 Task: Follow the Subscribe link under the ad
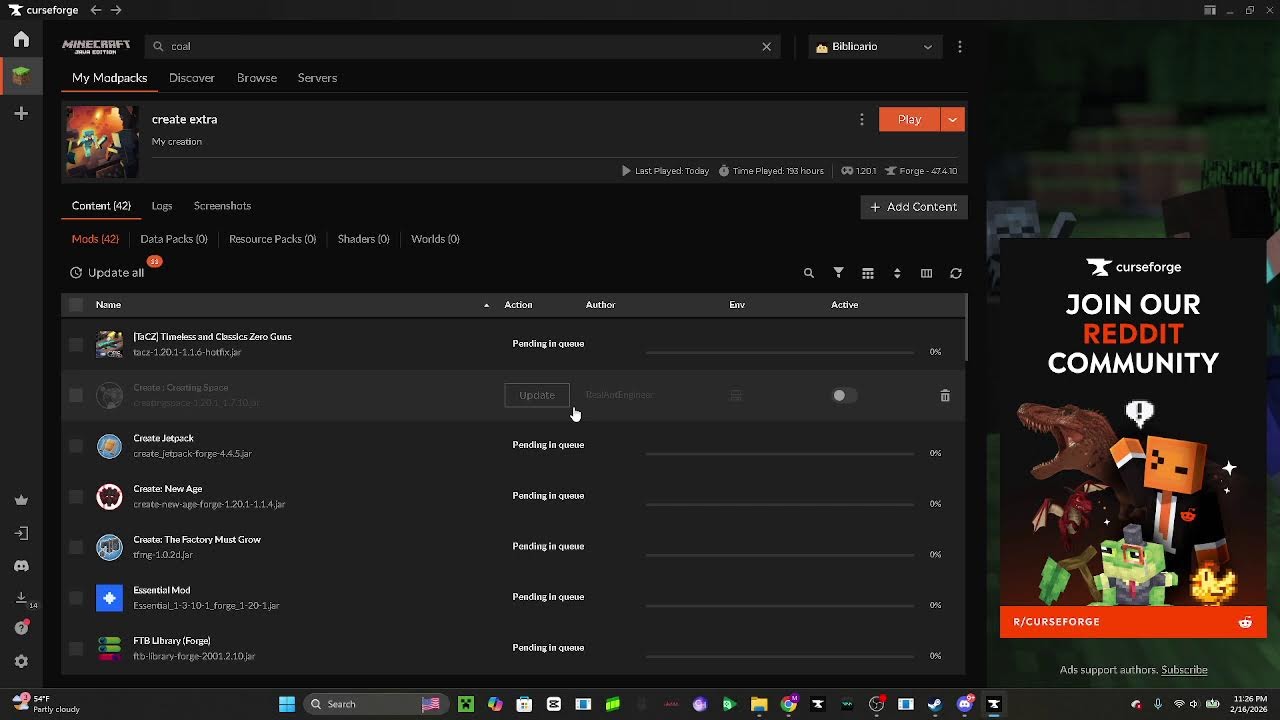click(x=1184, y=670)
